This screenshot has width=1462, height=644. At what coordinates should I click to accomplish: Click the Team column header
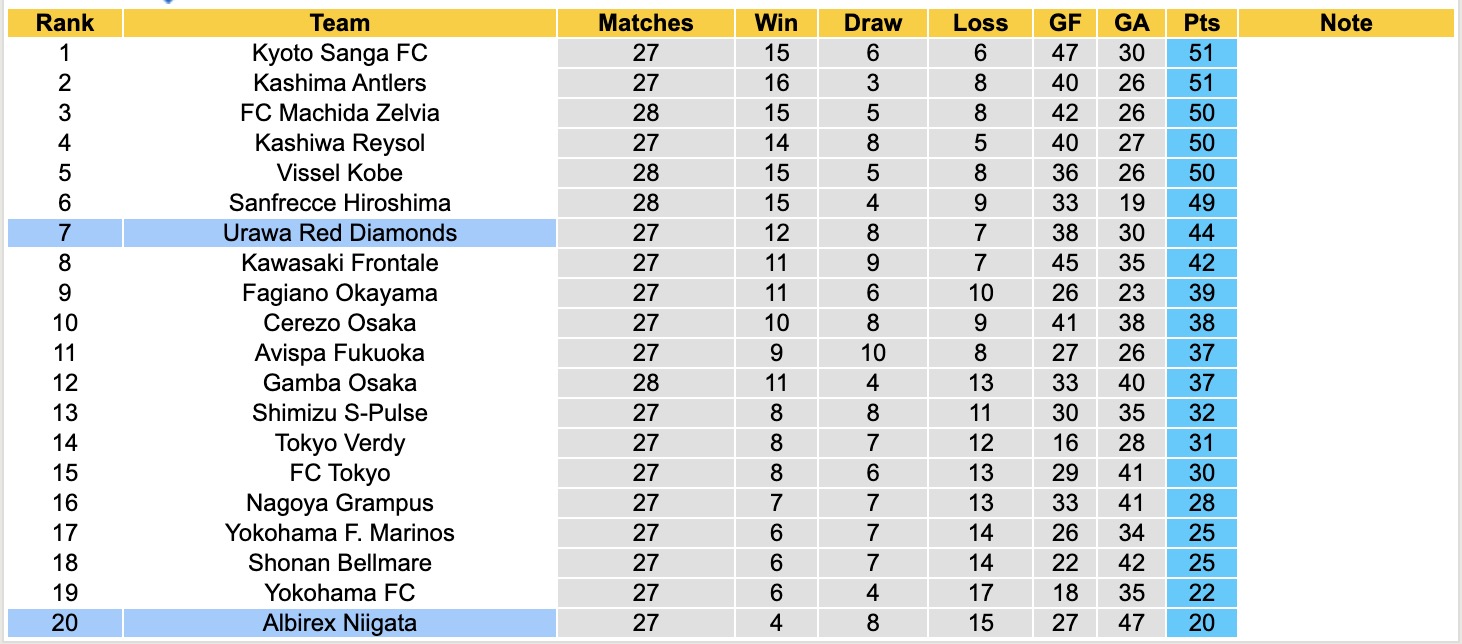pyautogui.click(x=340, y=23)
